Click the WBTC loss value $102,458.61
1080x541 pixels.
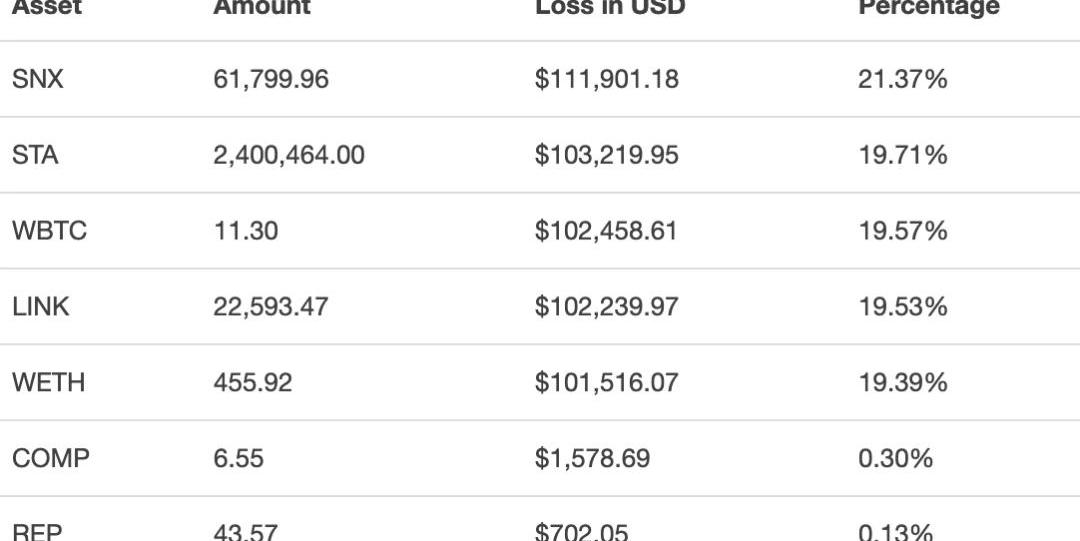(x=607, y=232)
